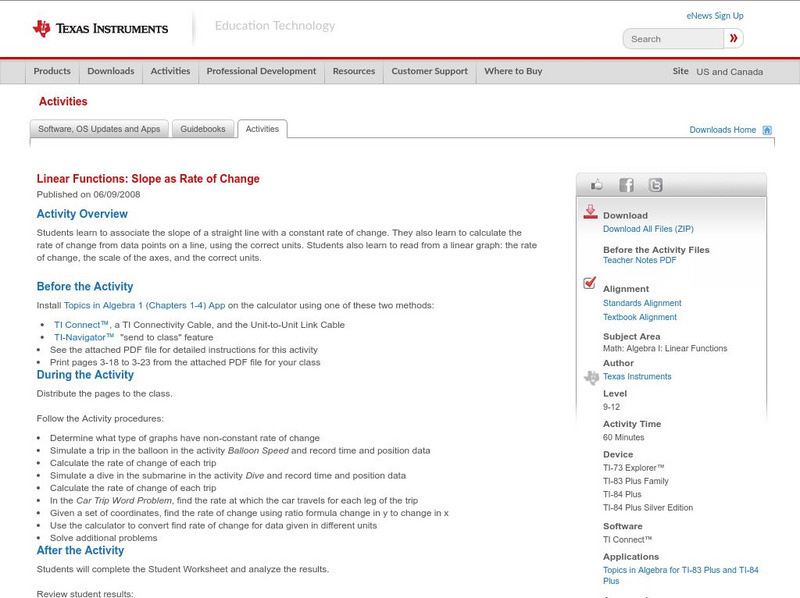This screenshot has width=800, height=598.
Task: Click the During the Activity heading
Action: coord(85,375)
